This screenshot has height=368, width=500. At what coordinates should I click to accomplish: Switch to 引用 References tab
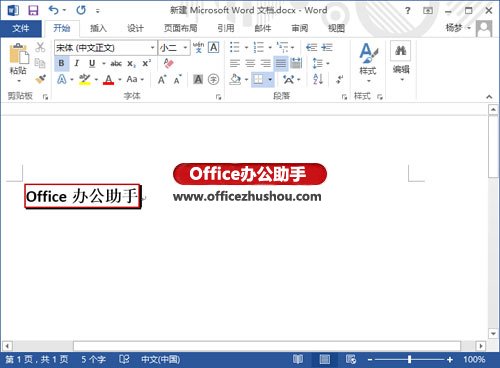point(226,28)
